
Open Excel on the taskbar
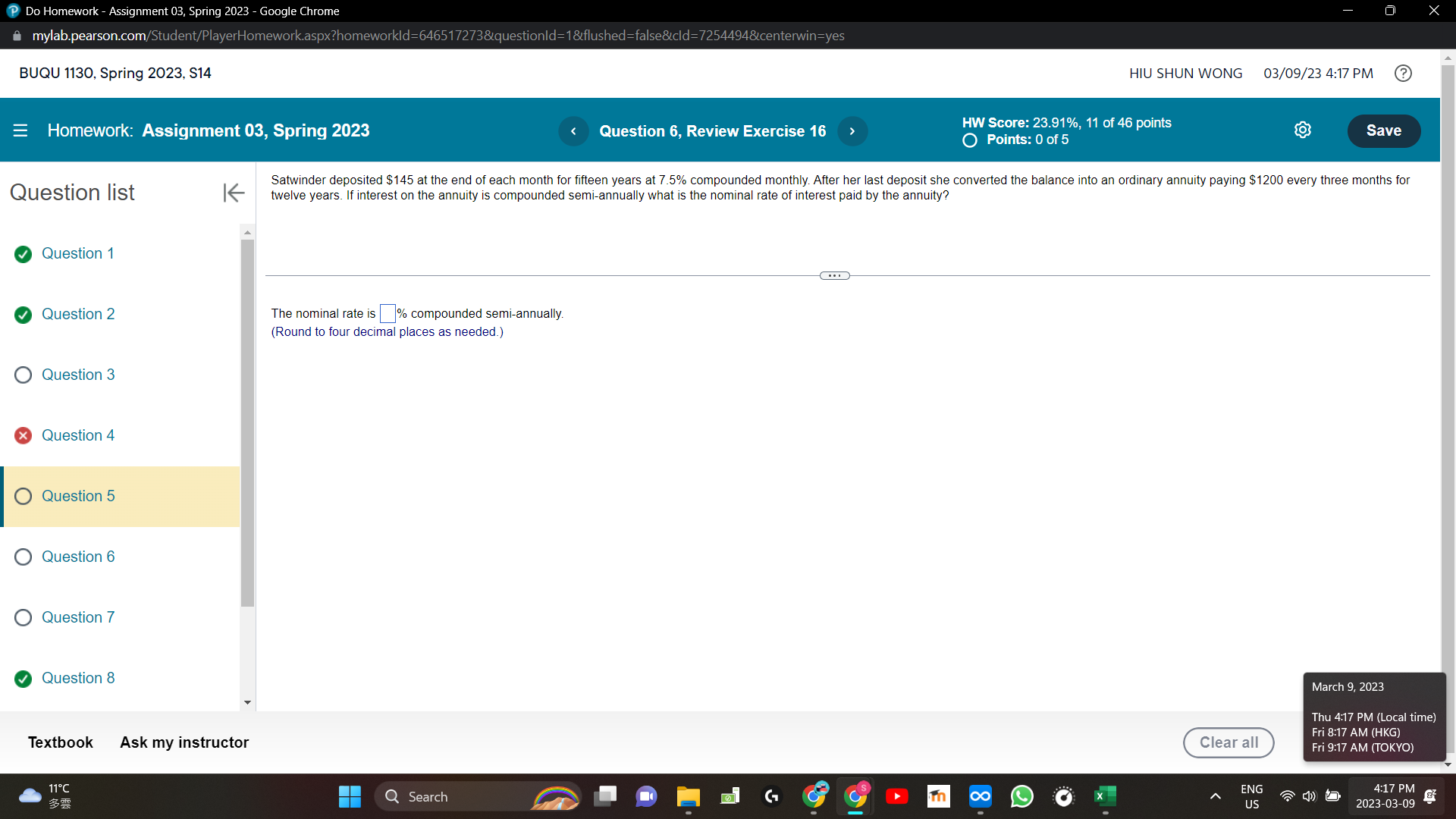(x=1105, y=796)
